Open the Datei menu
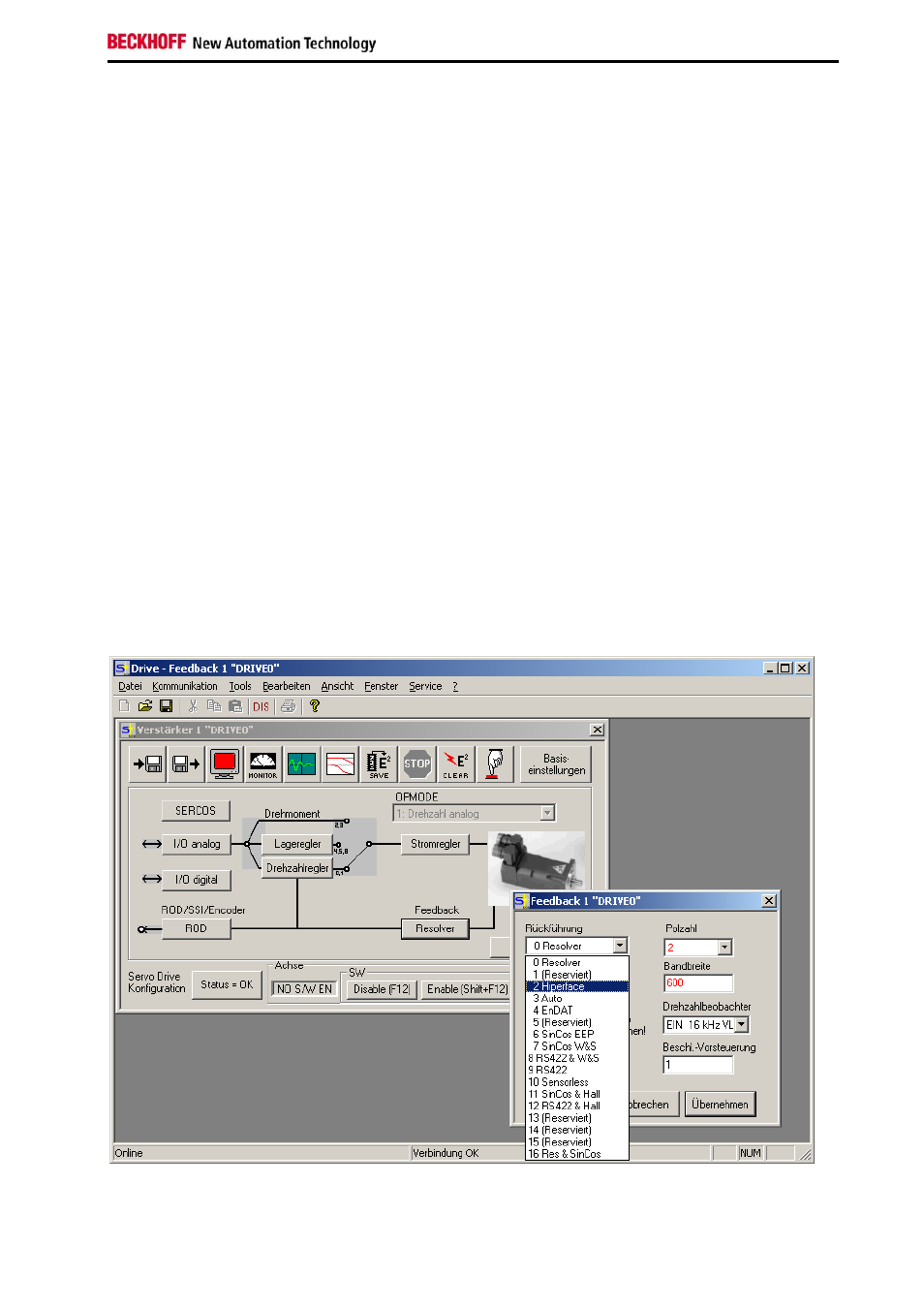 click(130, 687)
